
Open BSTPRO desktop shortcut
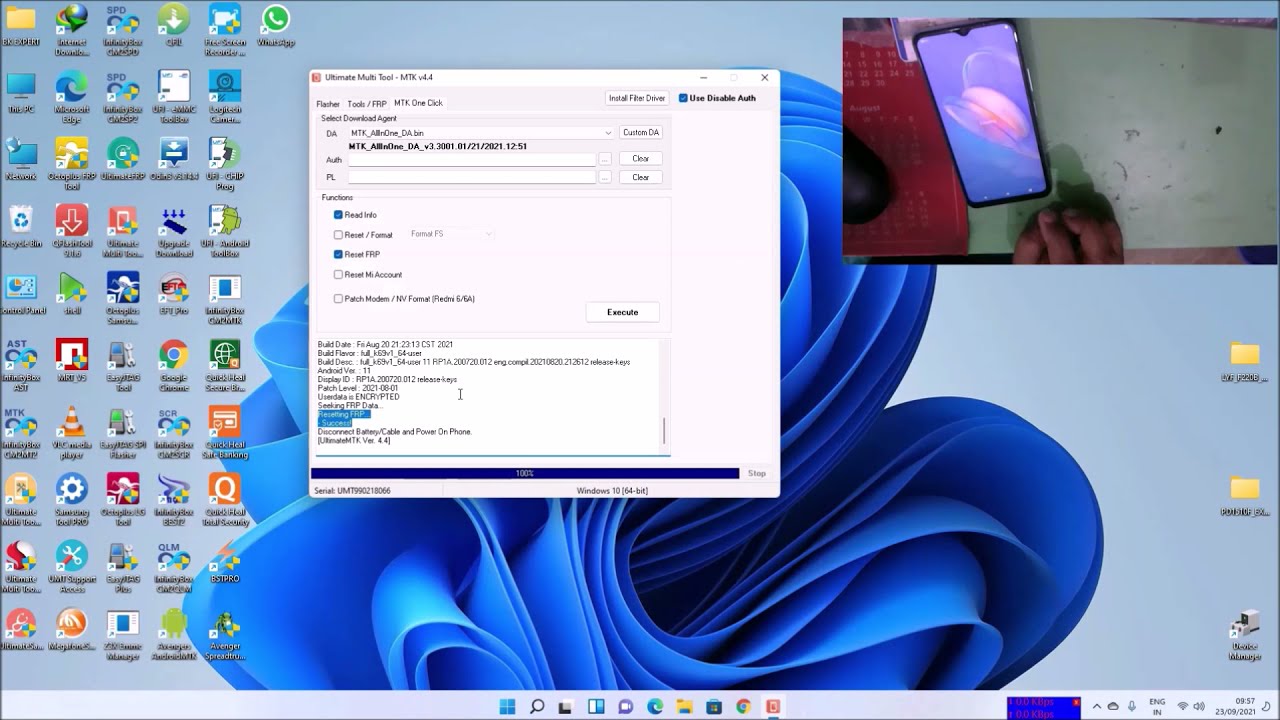pyautogui.click(x=224, y=562)
